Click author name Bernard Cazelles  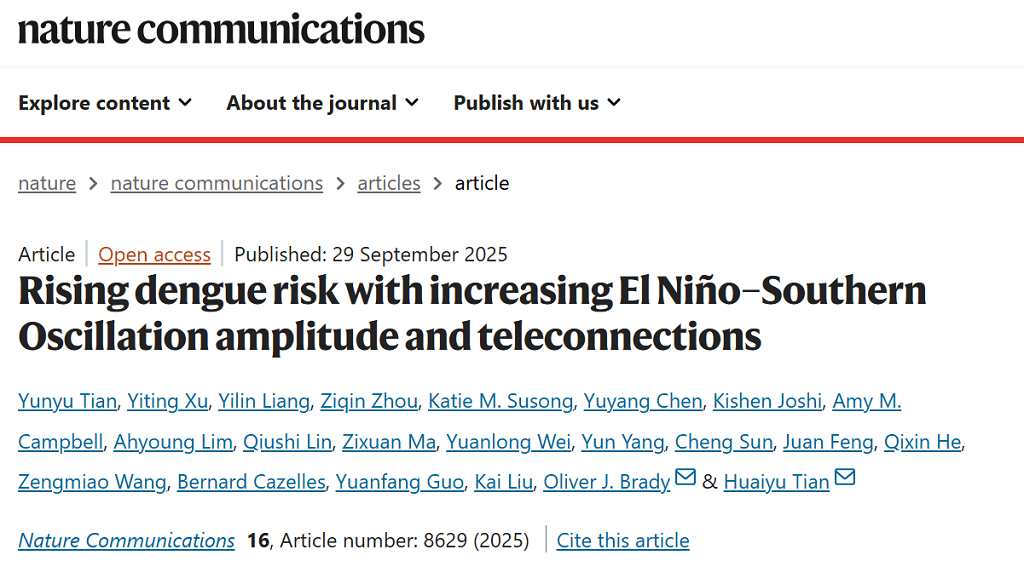point(252,482)
